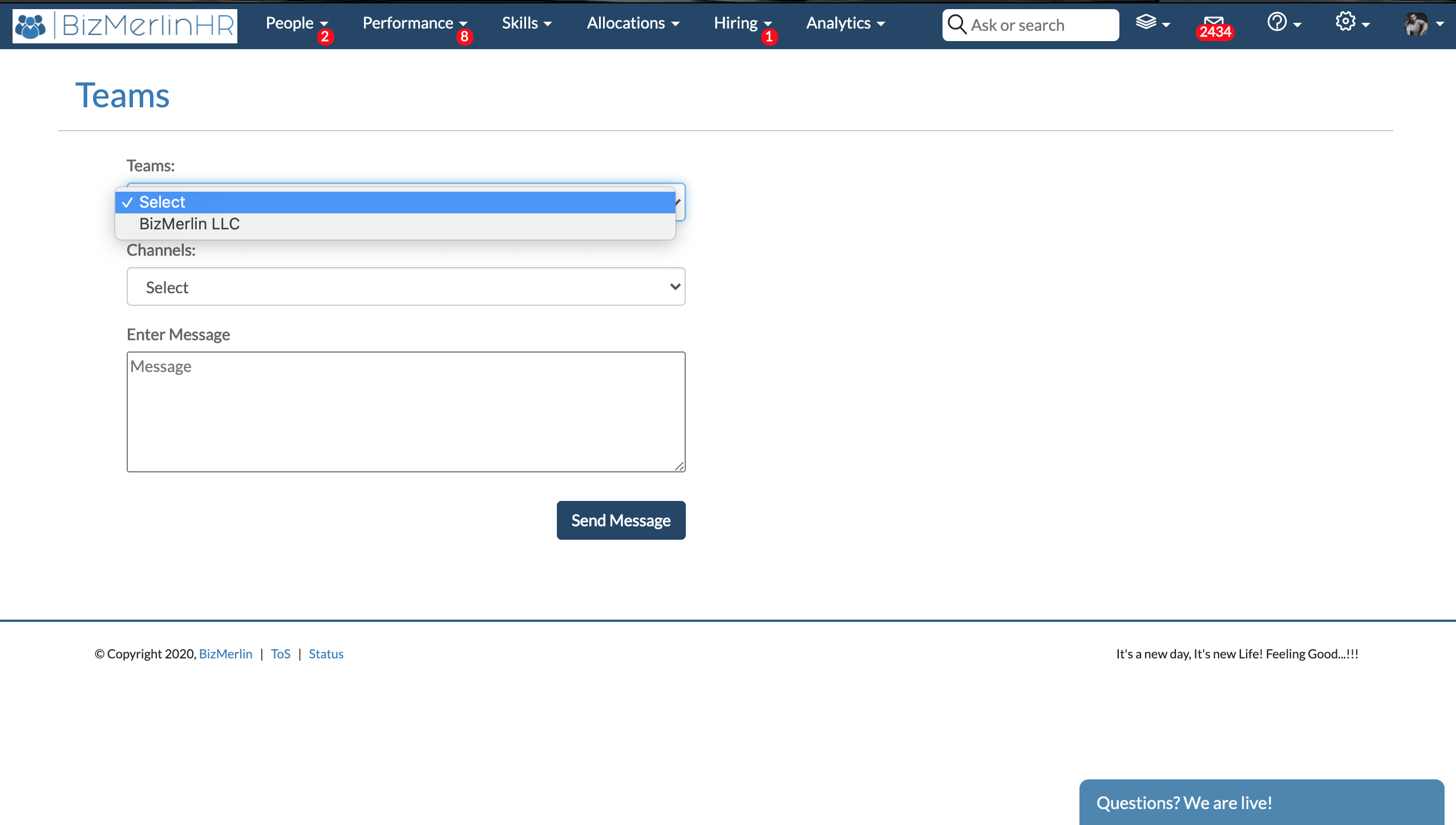Open the Status footer link
1456x825 pixels.
click(x=326, y=654)
